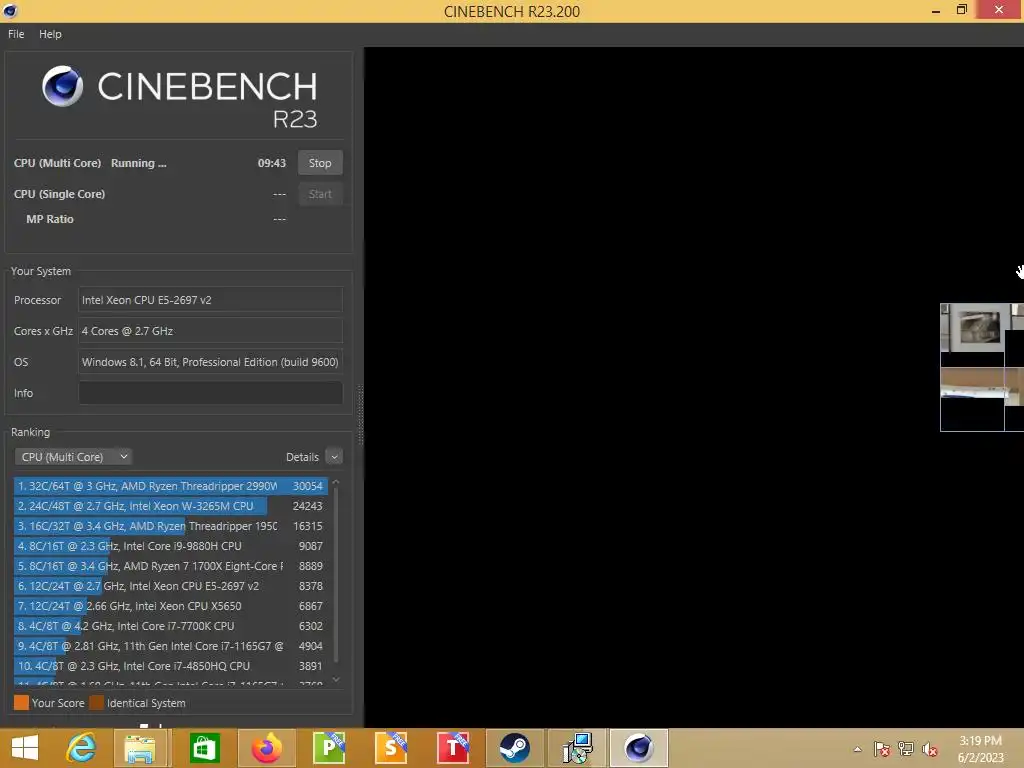The width and height of the screenshot is (1024, 768).
Task: Select the Intel Core i7-4850HQ ranking row
Action: (x=170, y=666)
